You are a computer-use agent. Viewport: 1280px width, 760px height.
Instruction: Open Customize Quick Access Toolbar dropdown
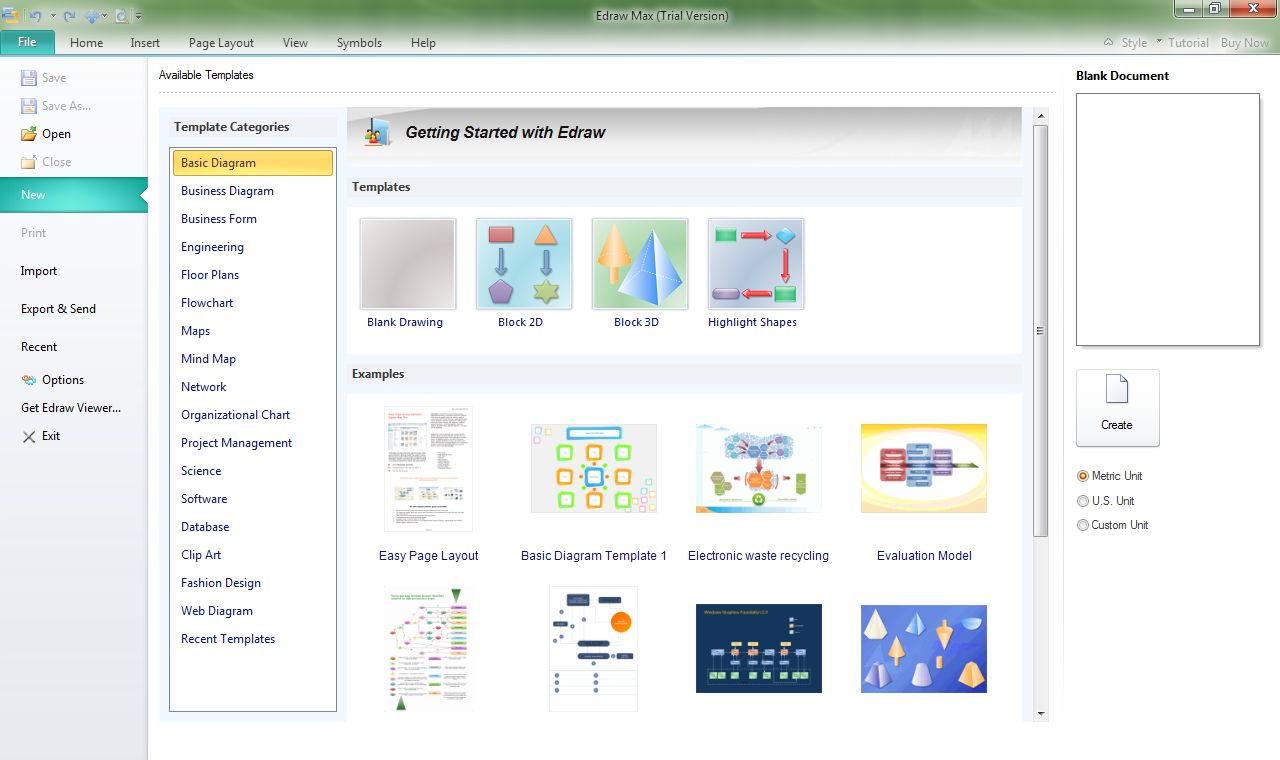tap(138, 17)
